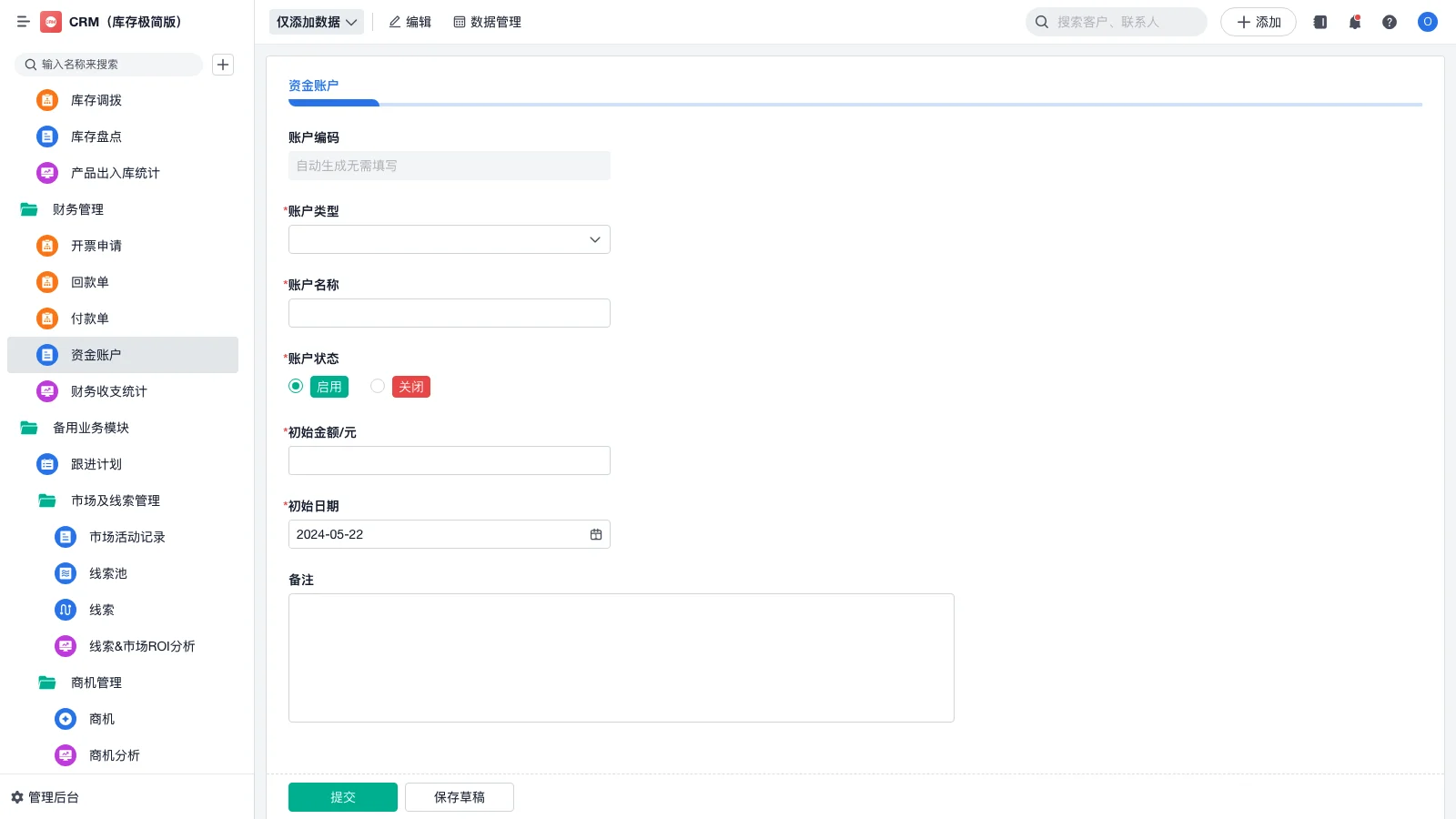Switch to 数据管理 view

487,22
